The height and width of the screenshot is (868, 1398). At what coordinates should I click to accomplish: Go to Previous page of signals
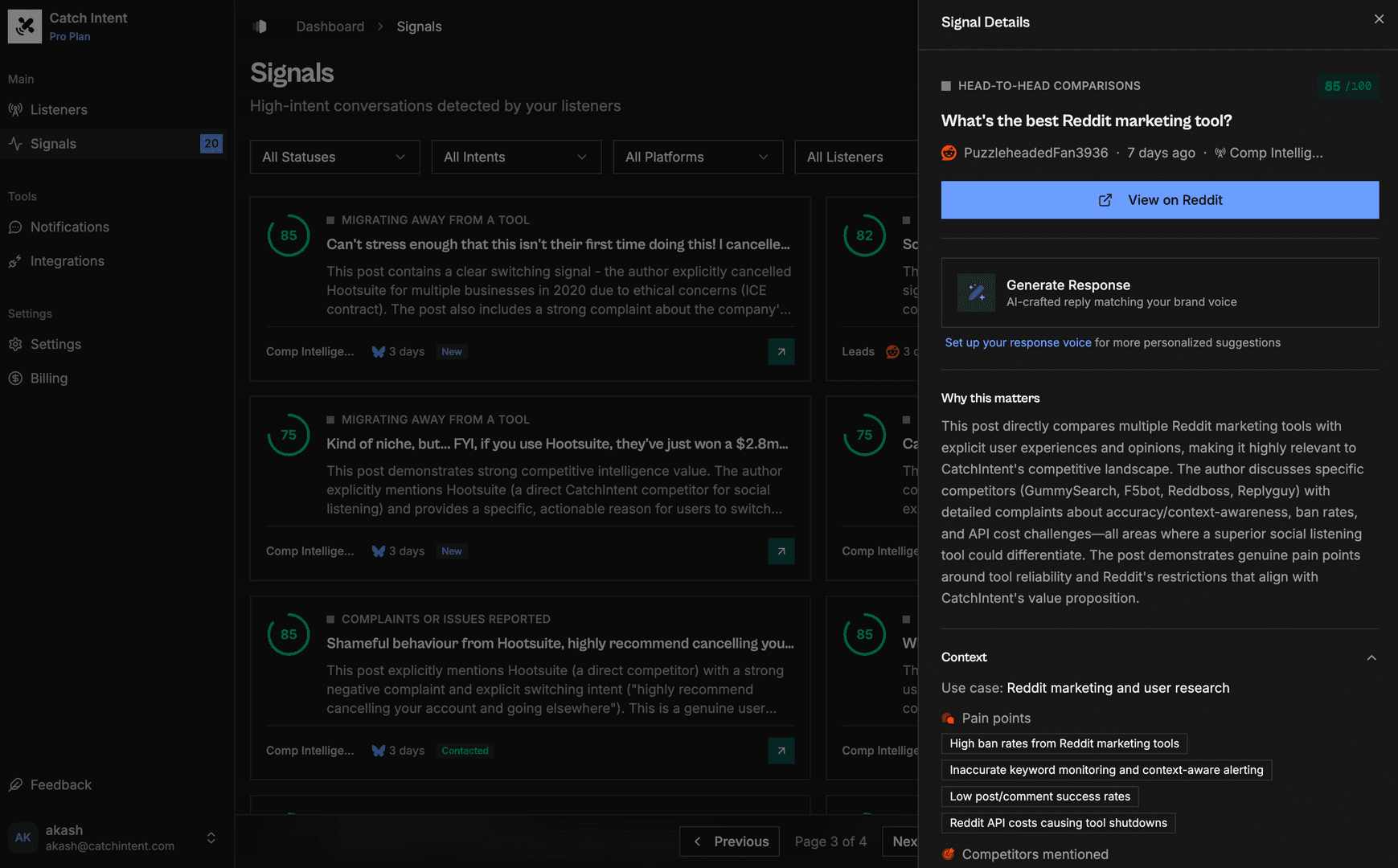coord(729,841)
